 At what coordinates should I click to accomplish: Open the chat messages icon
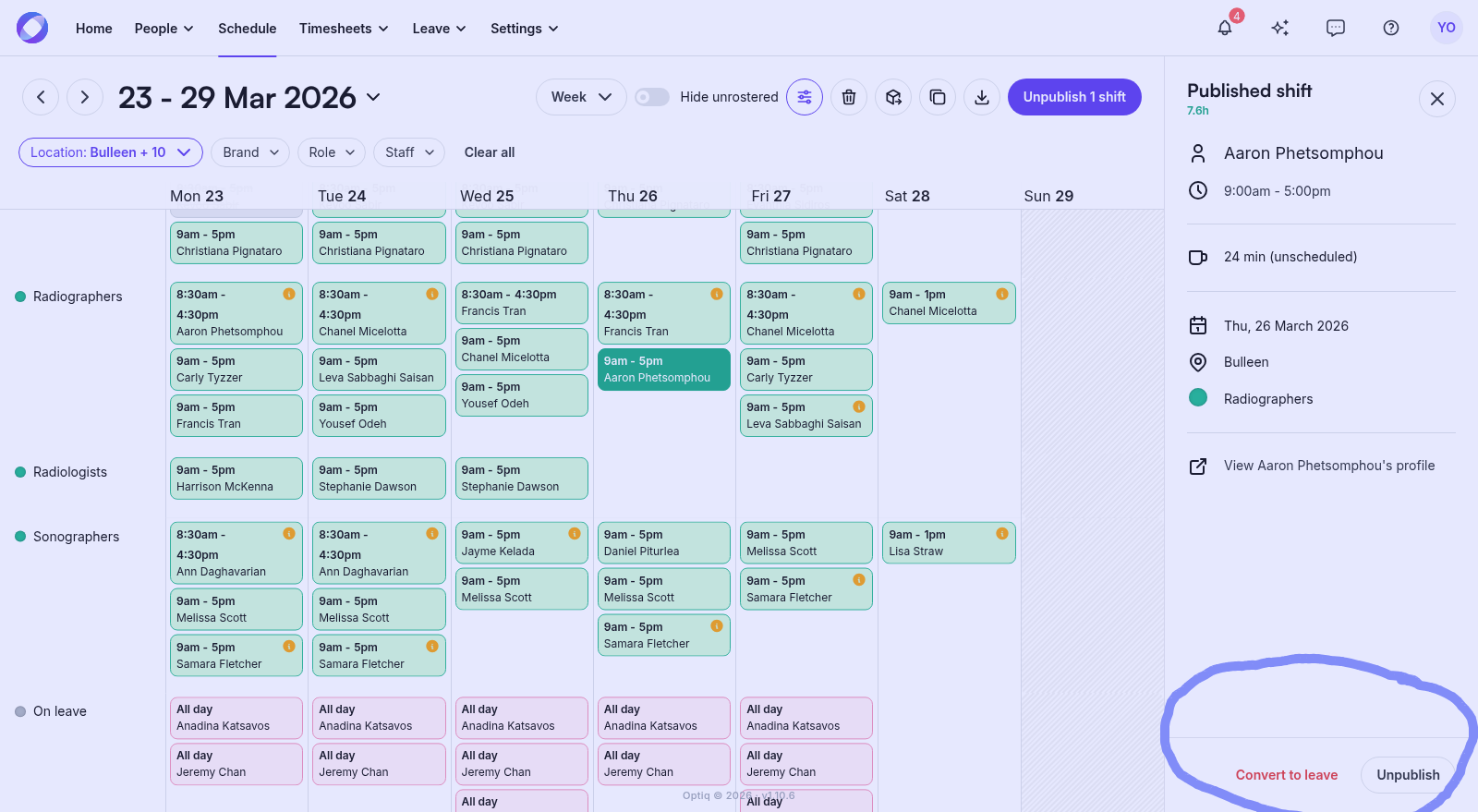pos(1336,28)
